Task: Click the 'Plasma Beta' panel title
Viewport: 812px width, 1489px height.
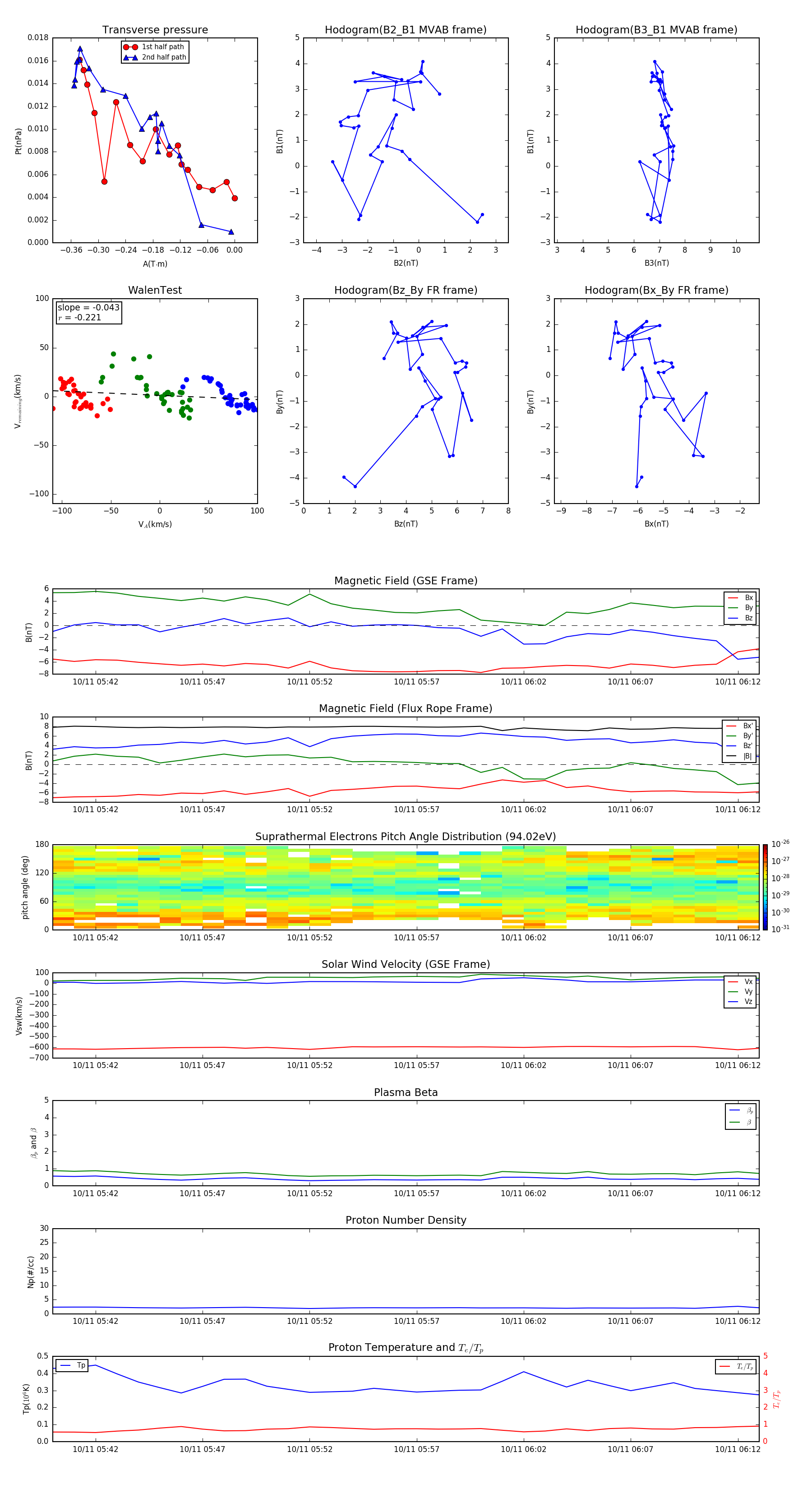Action: pos(406,1093)
